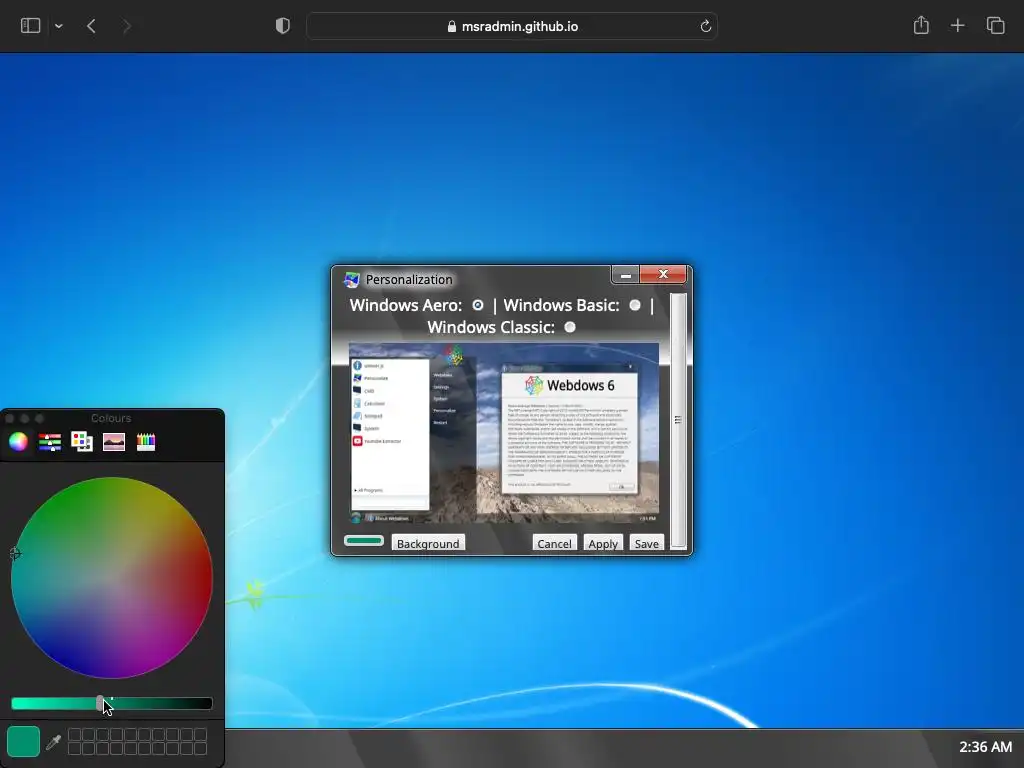Save the Personalization settings
The image size is (1024, 768).
[647, 543]
